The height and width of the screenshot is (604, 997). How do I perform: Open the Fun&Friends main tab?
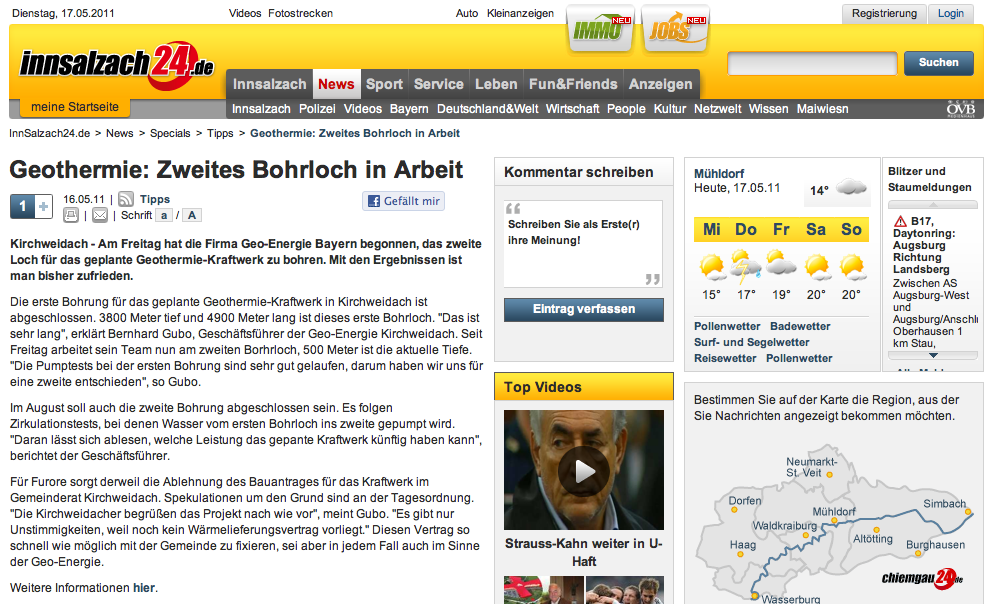click(573, 84)
